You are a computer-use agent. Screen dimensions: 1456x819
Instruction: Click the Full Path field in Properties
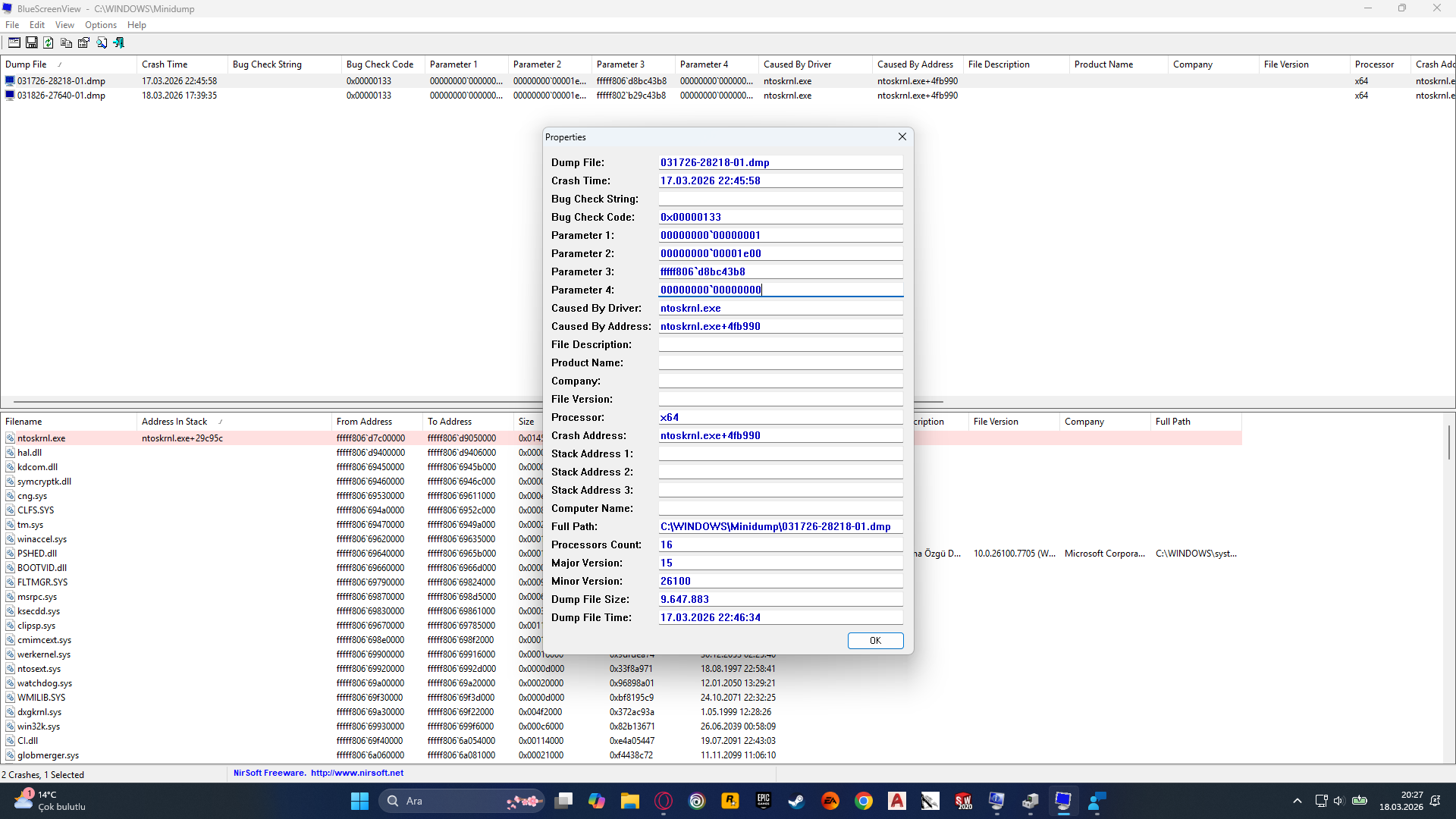point(780,526)
